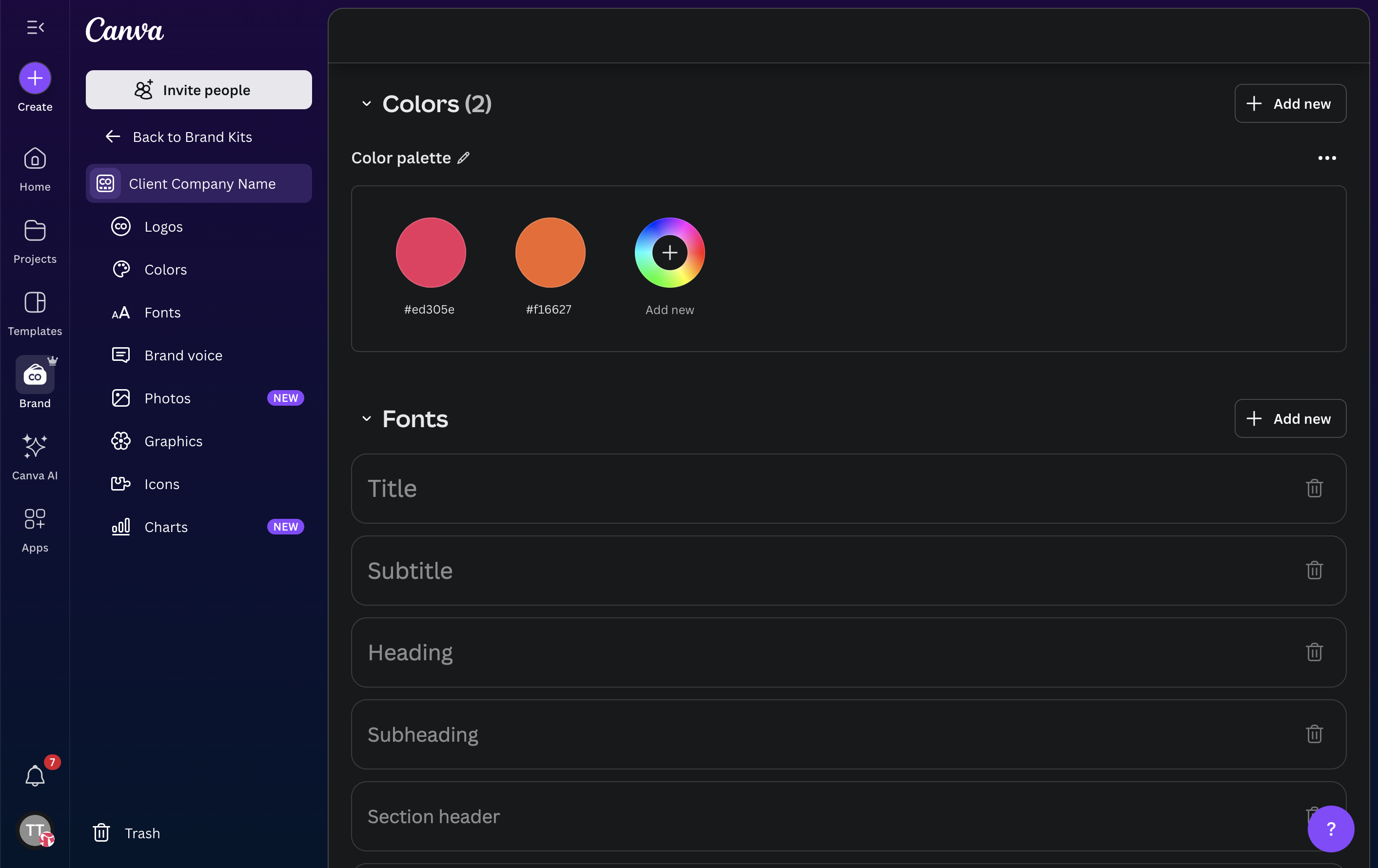The image size is (1378, 868).
Task: Collapse the Fonts section chevron
Action: pyautogui.click(x=367, y=419)
